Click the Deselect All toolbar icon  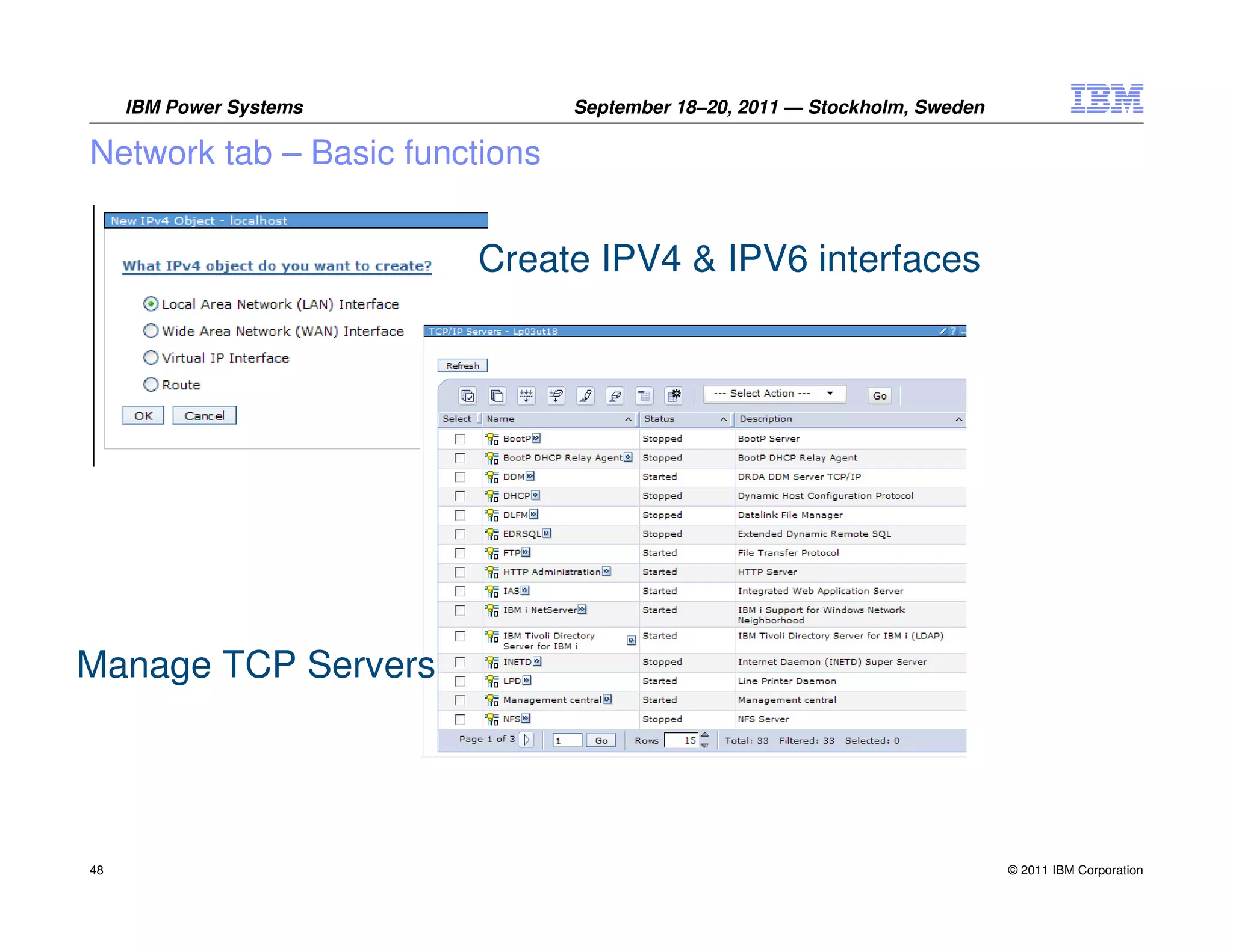pos(497,395)
